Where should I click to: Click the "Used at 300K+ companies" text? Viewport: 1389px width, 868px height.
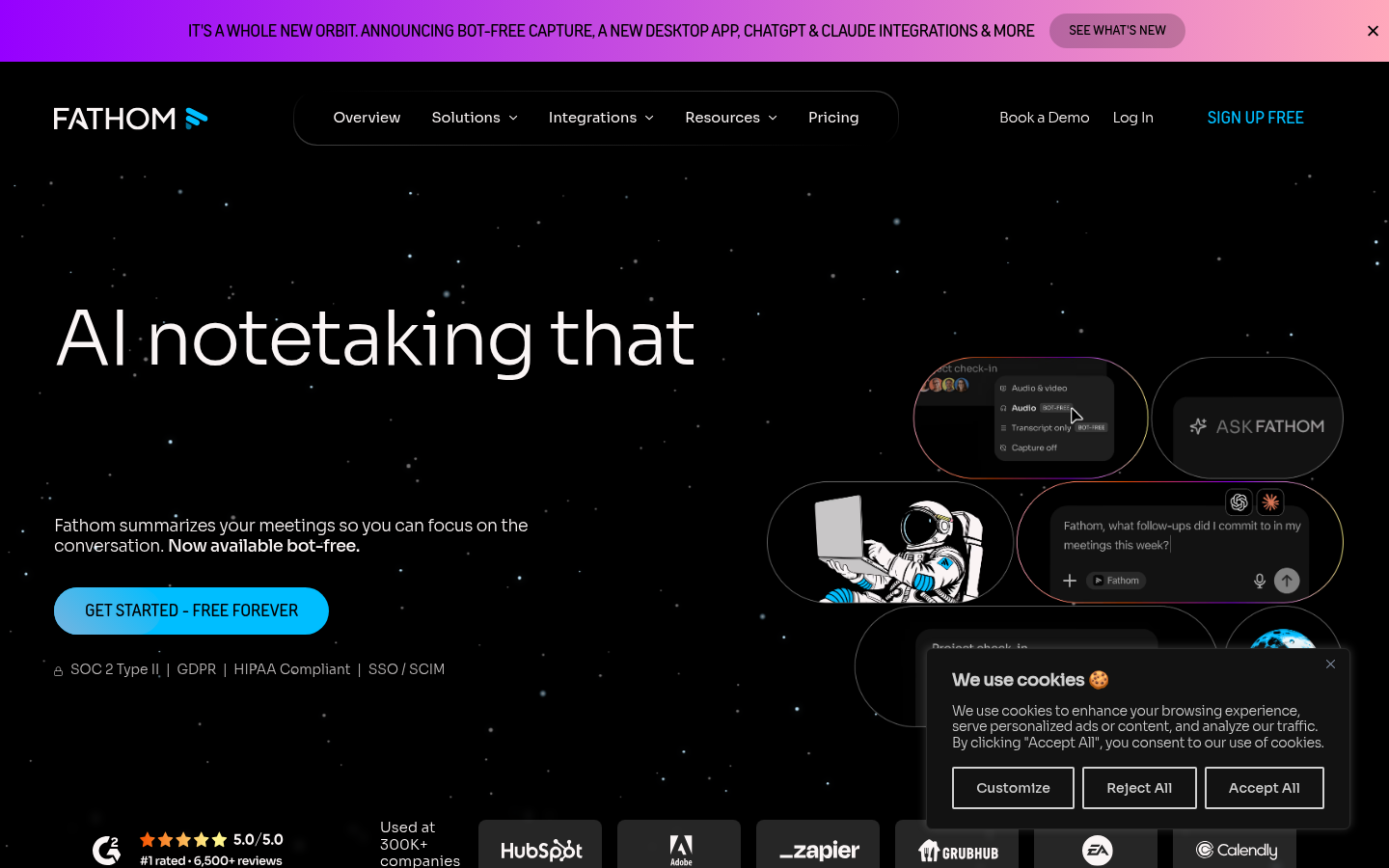click(x=420, y=844)
